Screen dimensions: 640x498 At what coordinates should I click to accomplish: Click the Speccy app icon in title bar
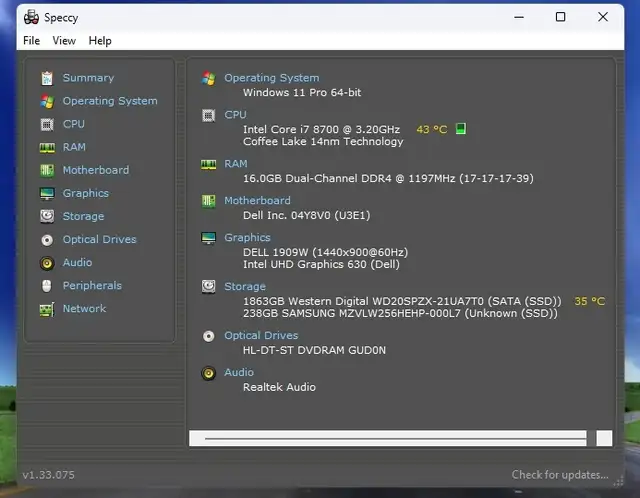[x=31, y=17]
